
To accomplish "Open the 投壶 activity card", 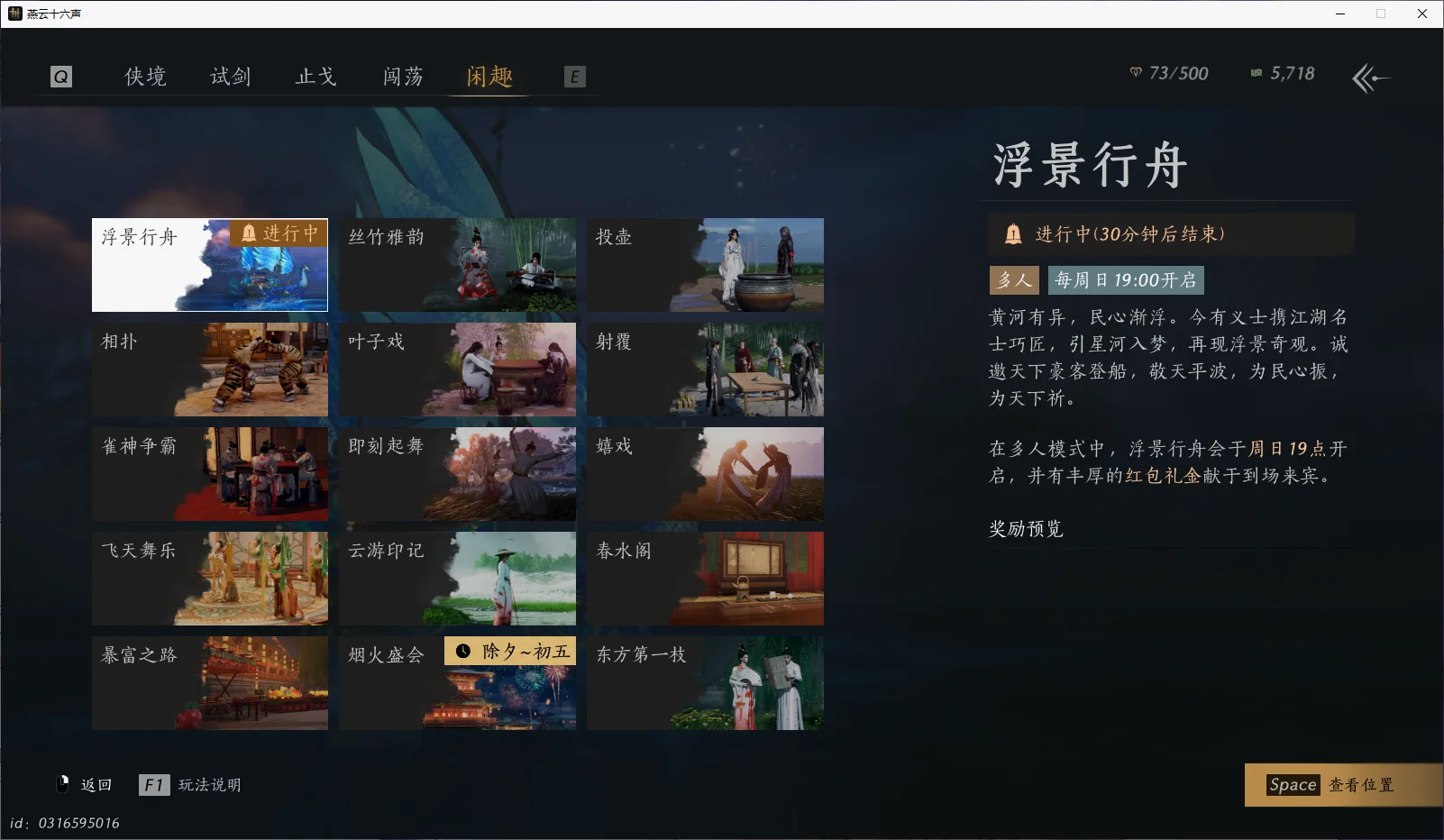I will tap(706, 265).
